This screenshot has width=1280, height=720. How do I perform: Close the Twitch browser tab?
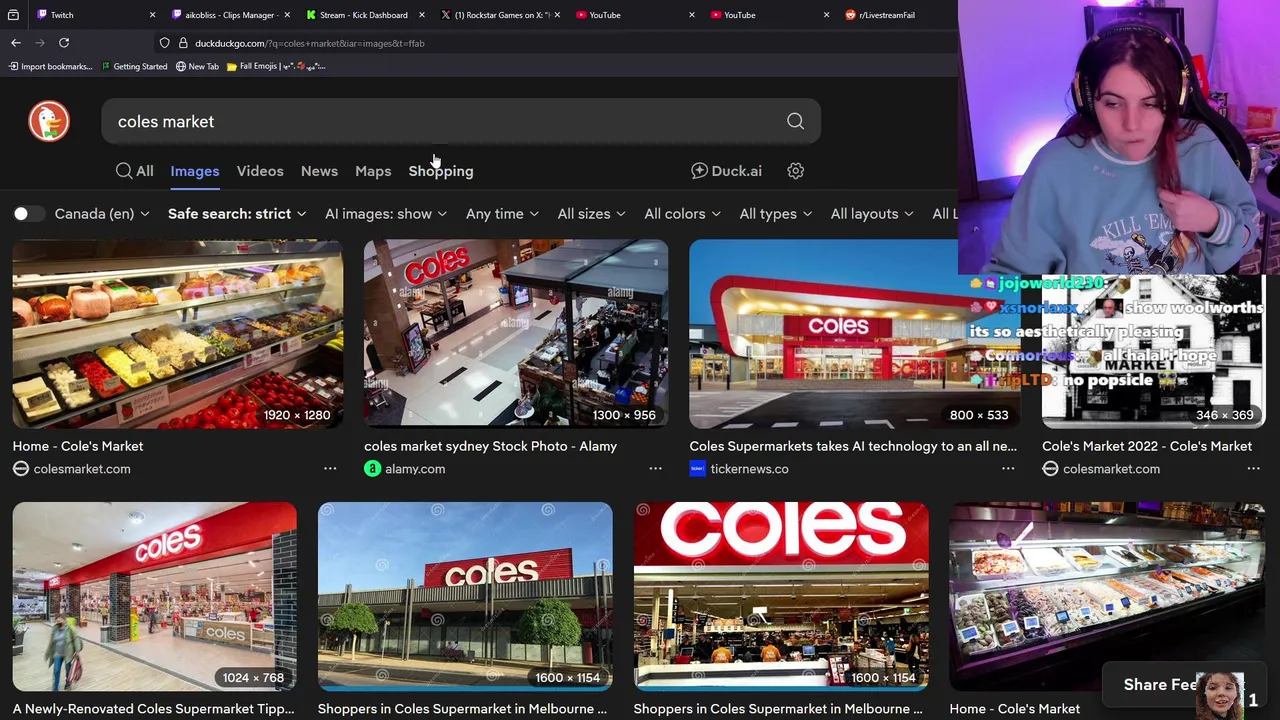click(152, 15)
